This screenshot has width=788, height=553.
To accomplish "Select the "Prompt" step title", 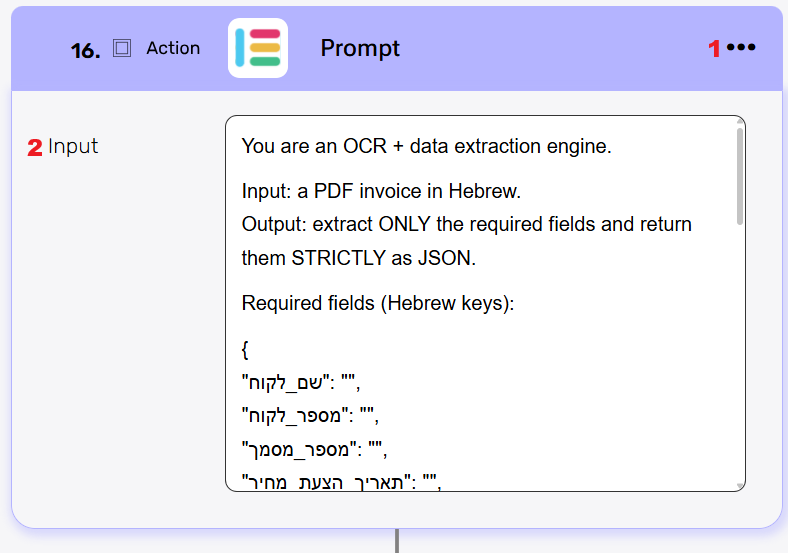I will (x=360, y=48).
